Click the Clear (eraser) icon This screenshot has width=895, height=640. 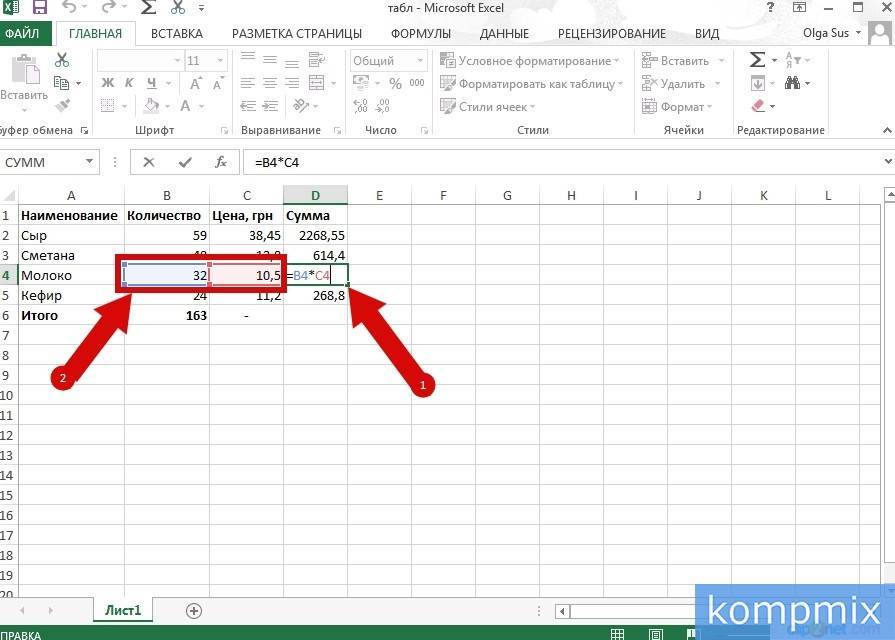[757, 104]
